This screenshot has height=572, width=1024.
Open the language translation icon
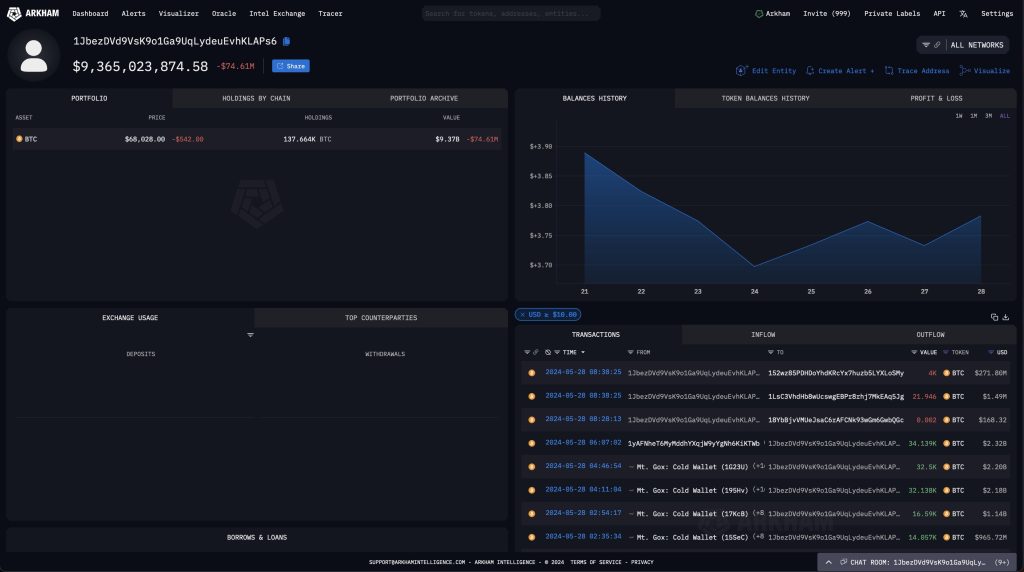coord(963,14)
